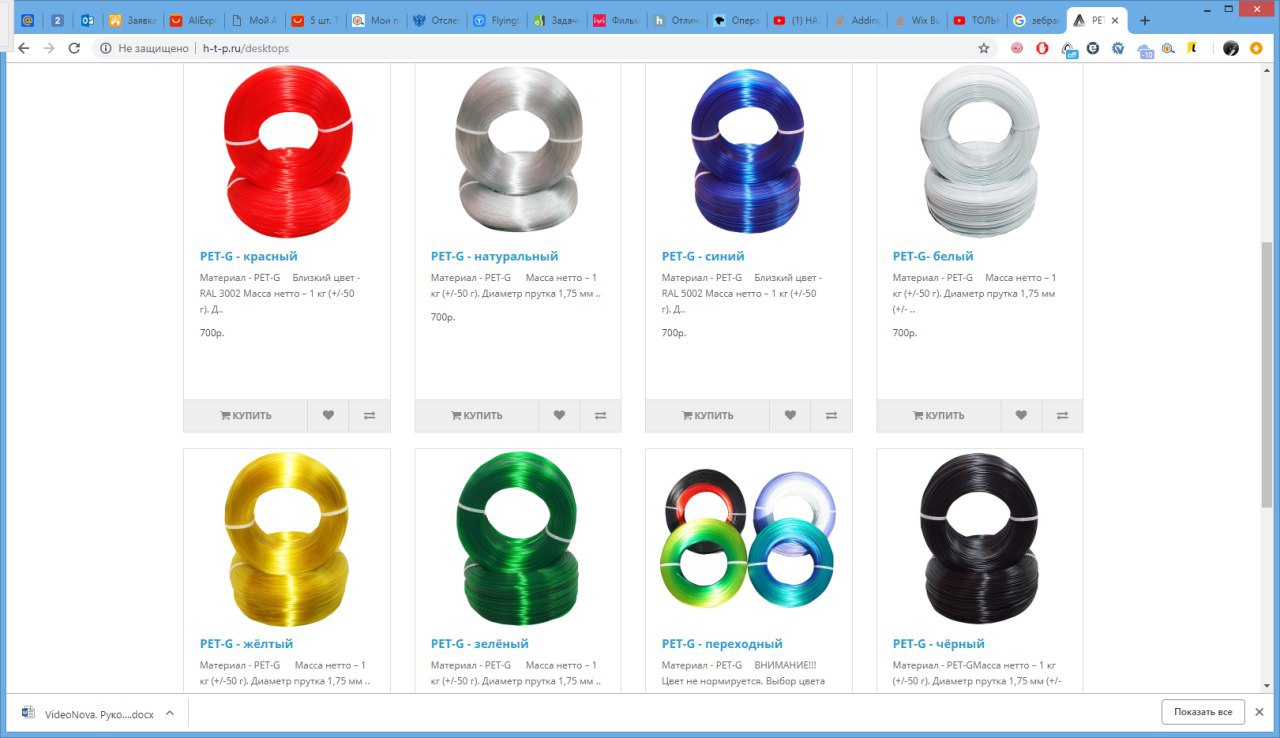Buy PET-G белый with Купить button
1280x738 pixels.
click(939, 416)
